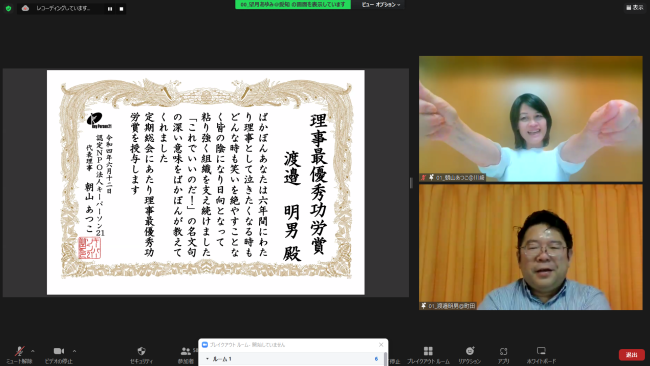Click the green screen-sharing notification banner

[x=293, y=5]
